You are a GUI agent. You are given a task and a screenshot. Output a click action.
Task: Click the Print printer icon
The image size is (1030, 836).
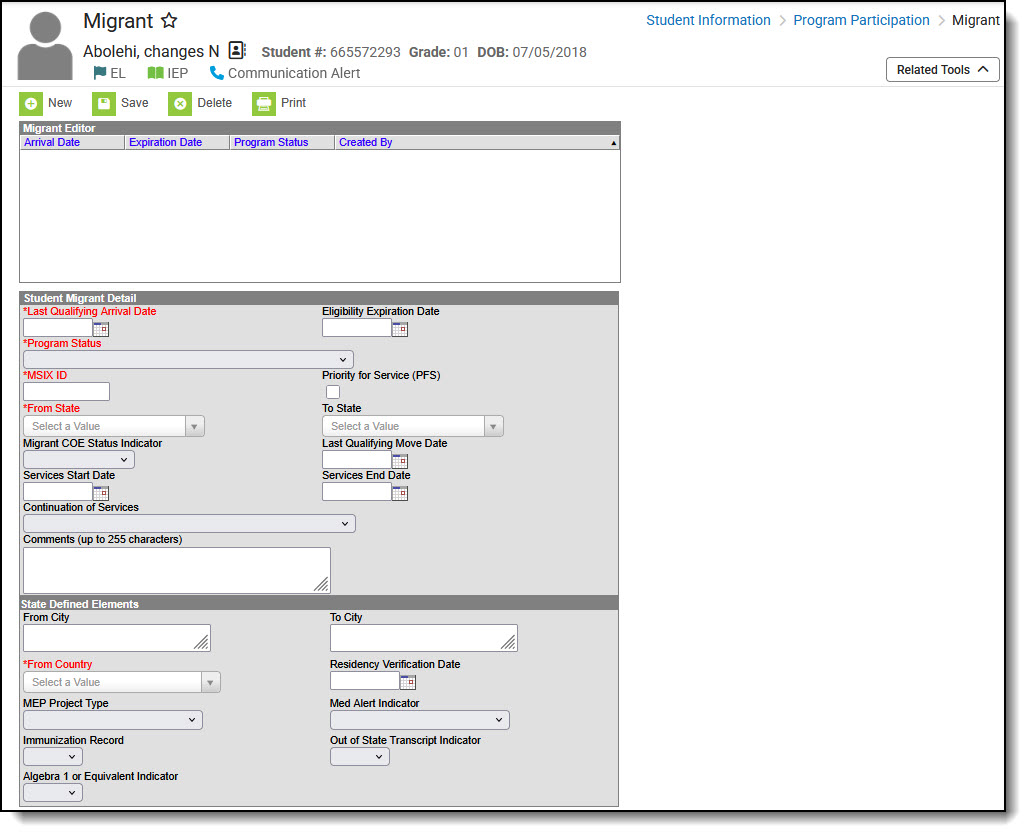click(263, 104)
